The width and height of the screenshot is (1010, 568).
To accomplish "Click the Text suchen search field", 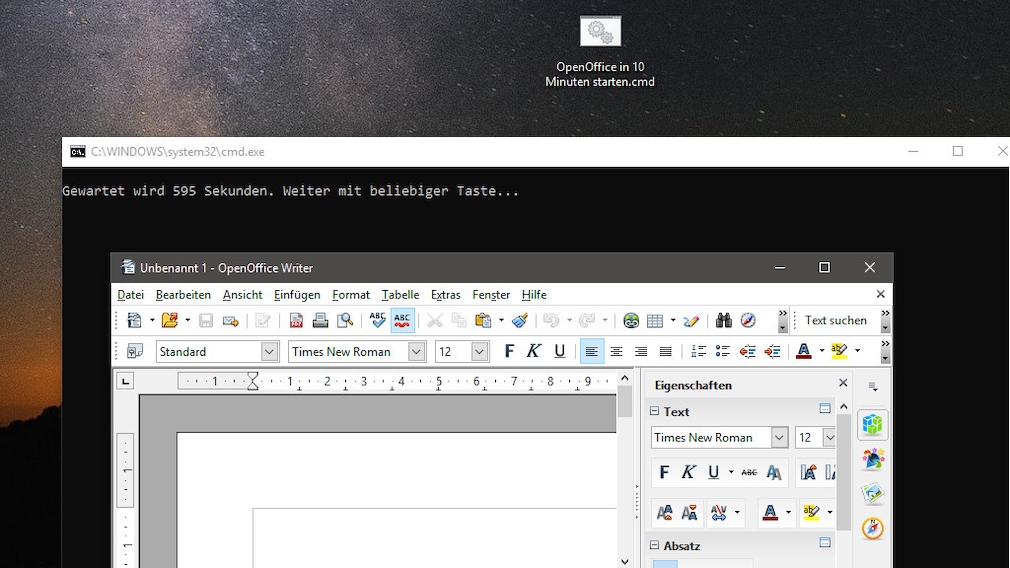I will [x=835, y=320].
